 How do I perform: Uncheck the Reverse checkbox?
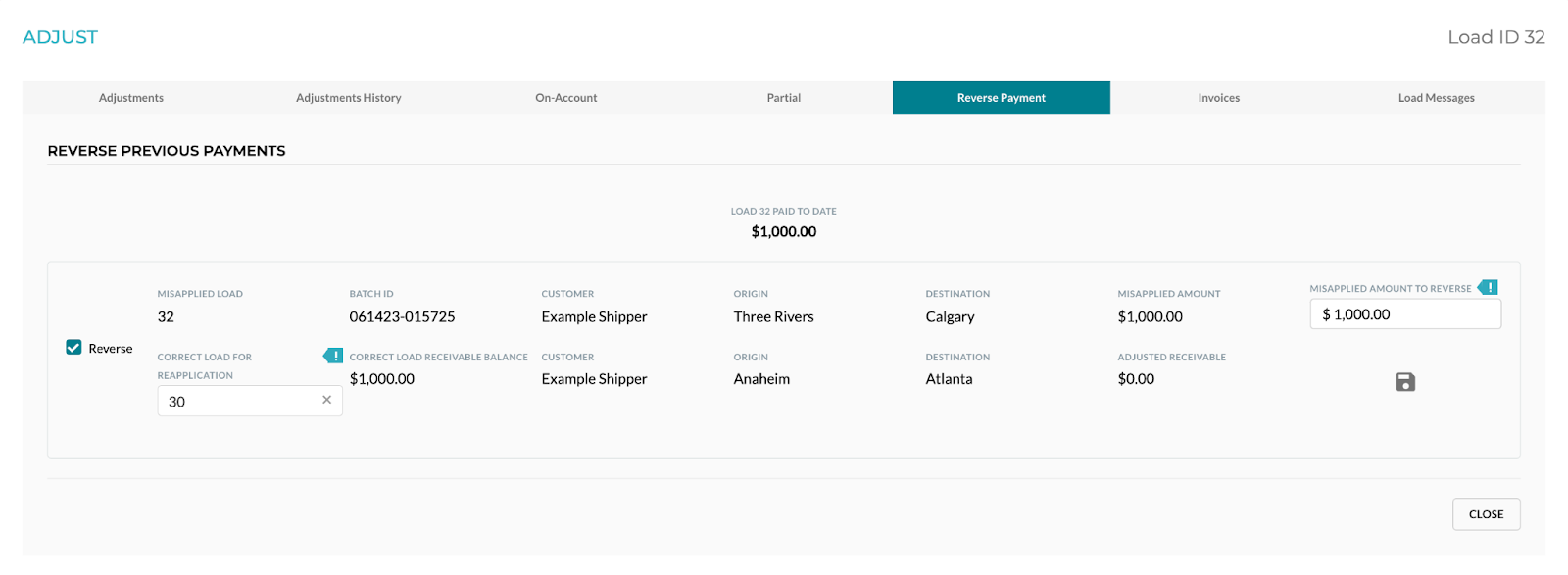point(73,348)
